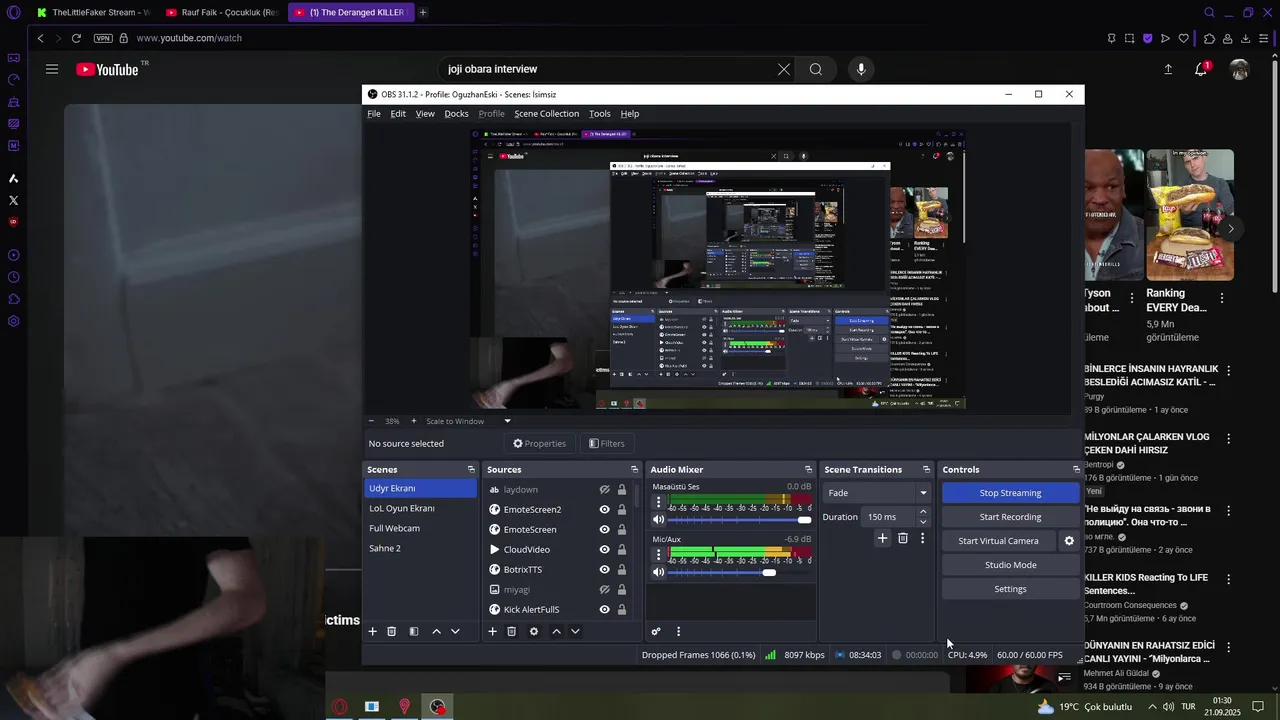Hide the CloudVideo source
1280x720 pixels.
point(604,550)
